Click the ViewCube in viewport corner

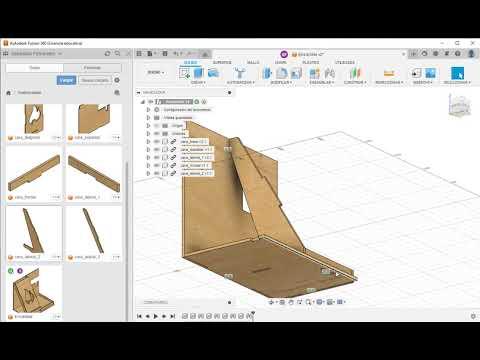coord(459,106)
